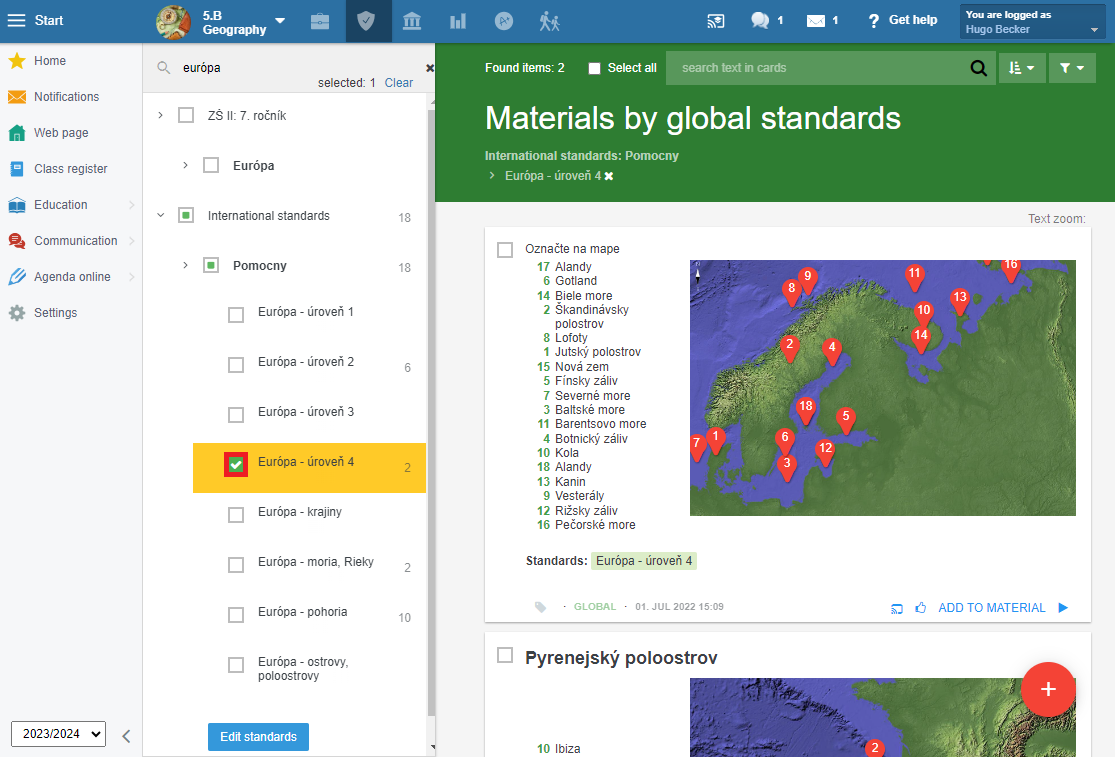
Task: Click the 5.B Geography class avatar
Action: click(x=174, y=22)
